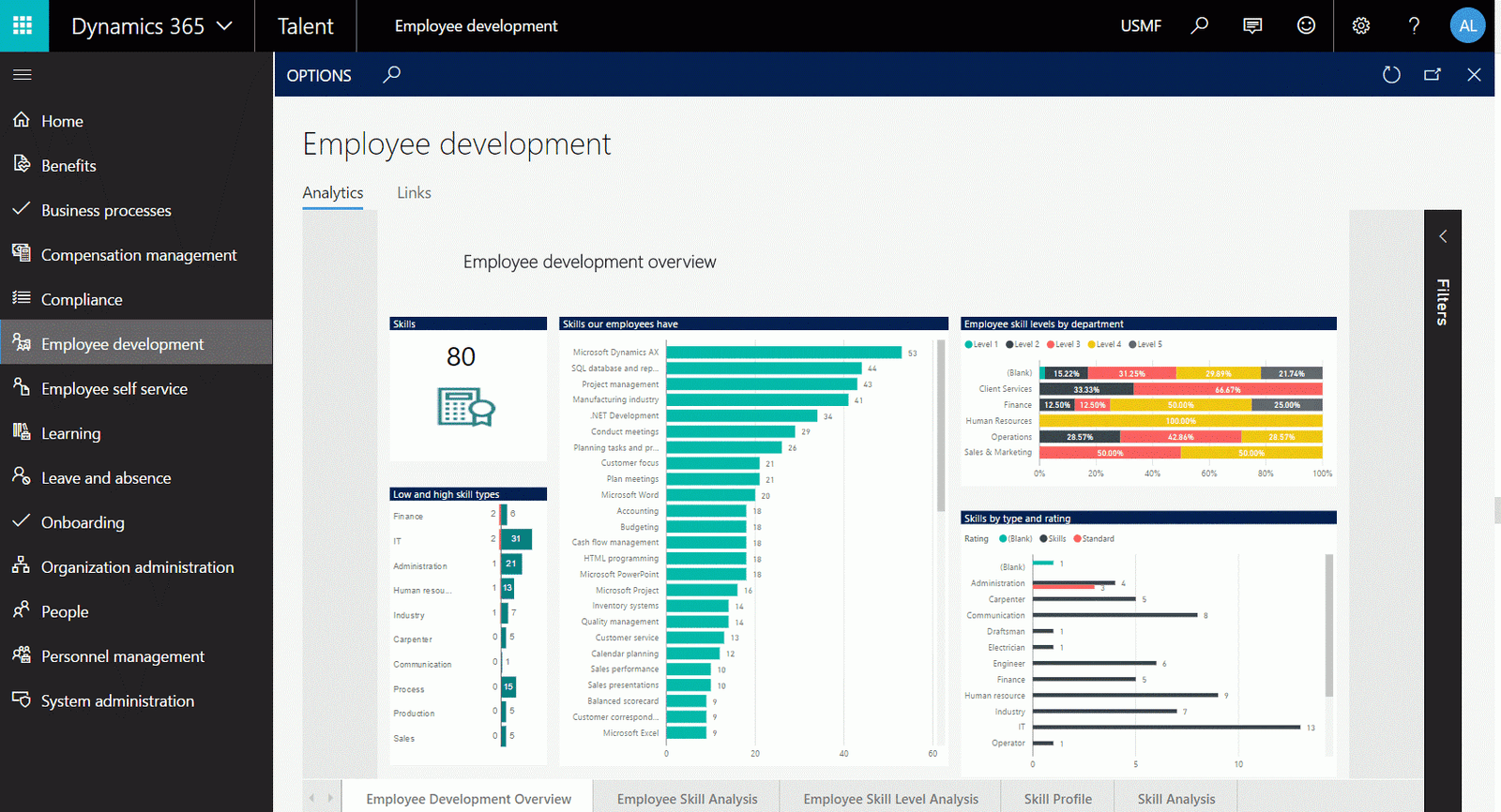1501x812 pixels.
Task: Click the Human Resources 100.00% bar
Action: (1181, 421)
